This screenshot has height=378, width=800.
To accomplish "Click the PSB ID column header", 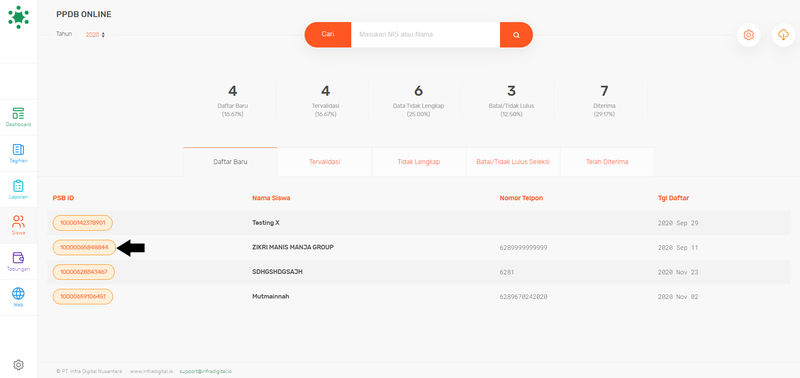I will pos(63,198).
